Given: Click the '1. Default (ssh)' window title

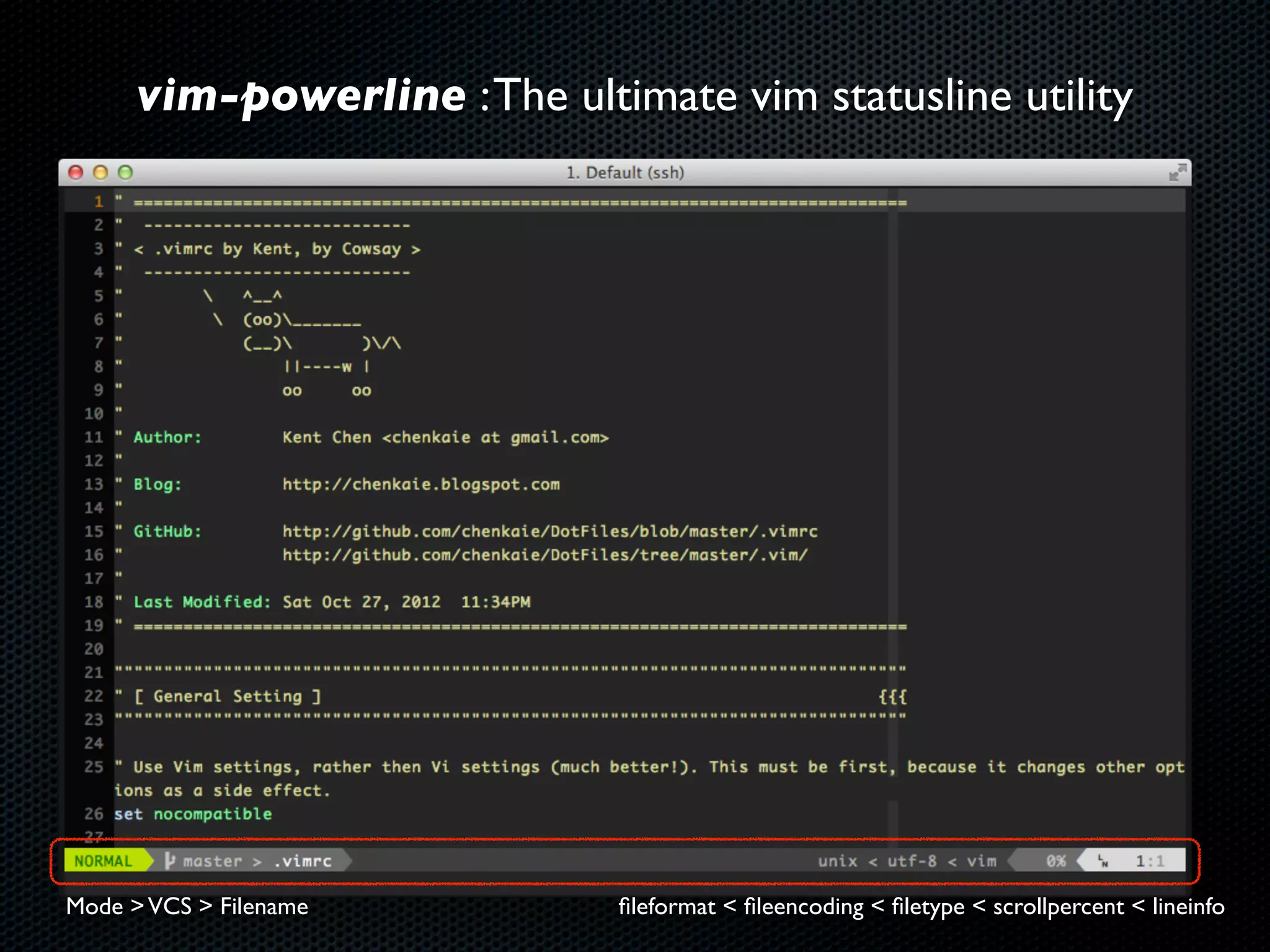Looking at the screenshot, I should point(624,172).
